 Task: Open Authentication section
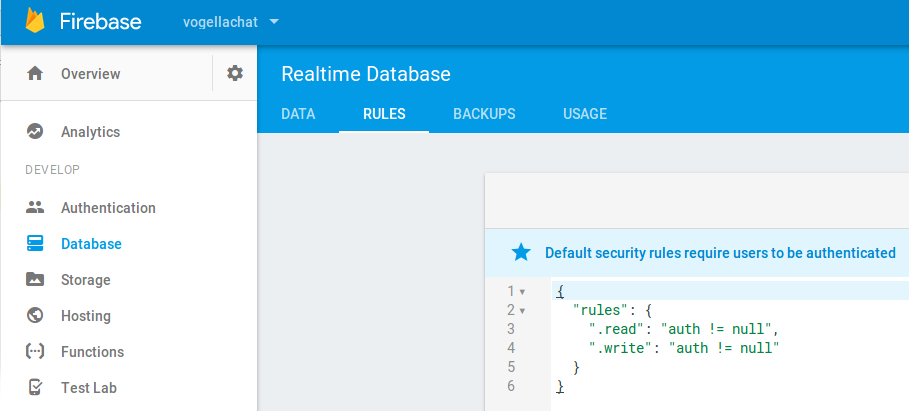[108, 208]
